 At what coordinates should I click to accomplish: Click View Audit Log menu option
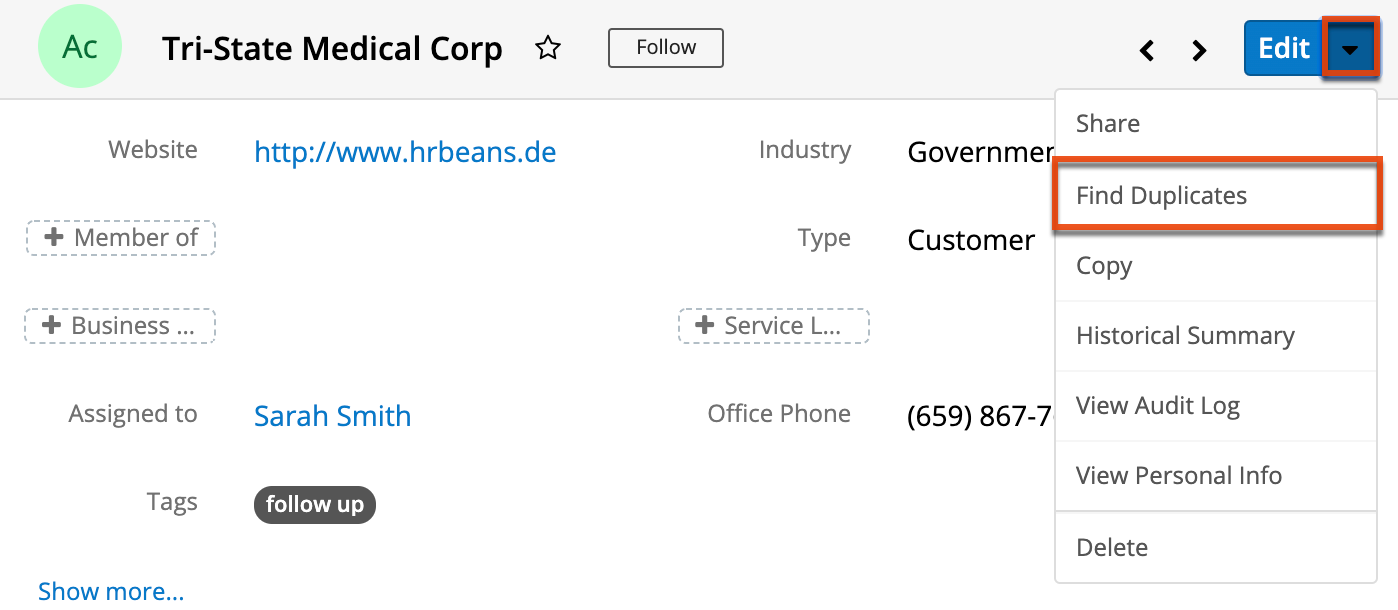tap(1158, 405)
